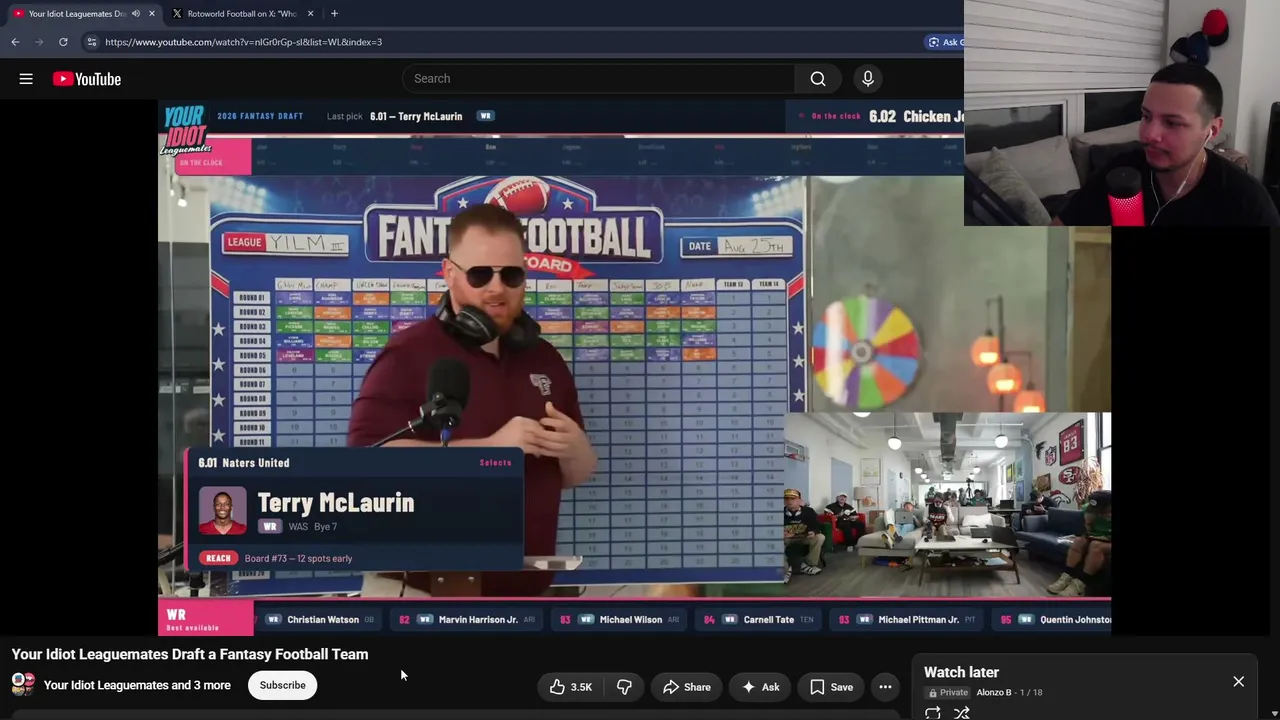Click the Watch later playlist title
This screenshot has height=720, width=1280.
961,673
